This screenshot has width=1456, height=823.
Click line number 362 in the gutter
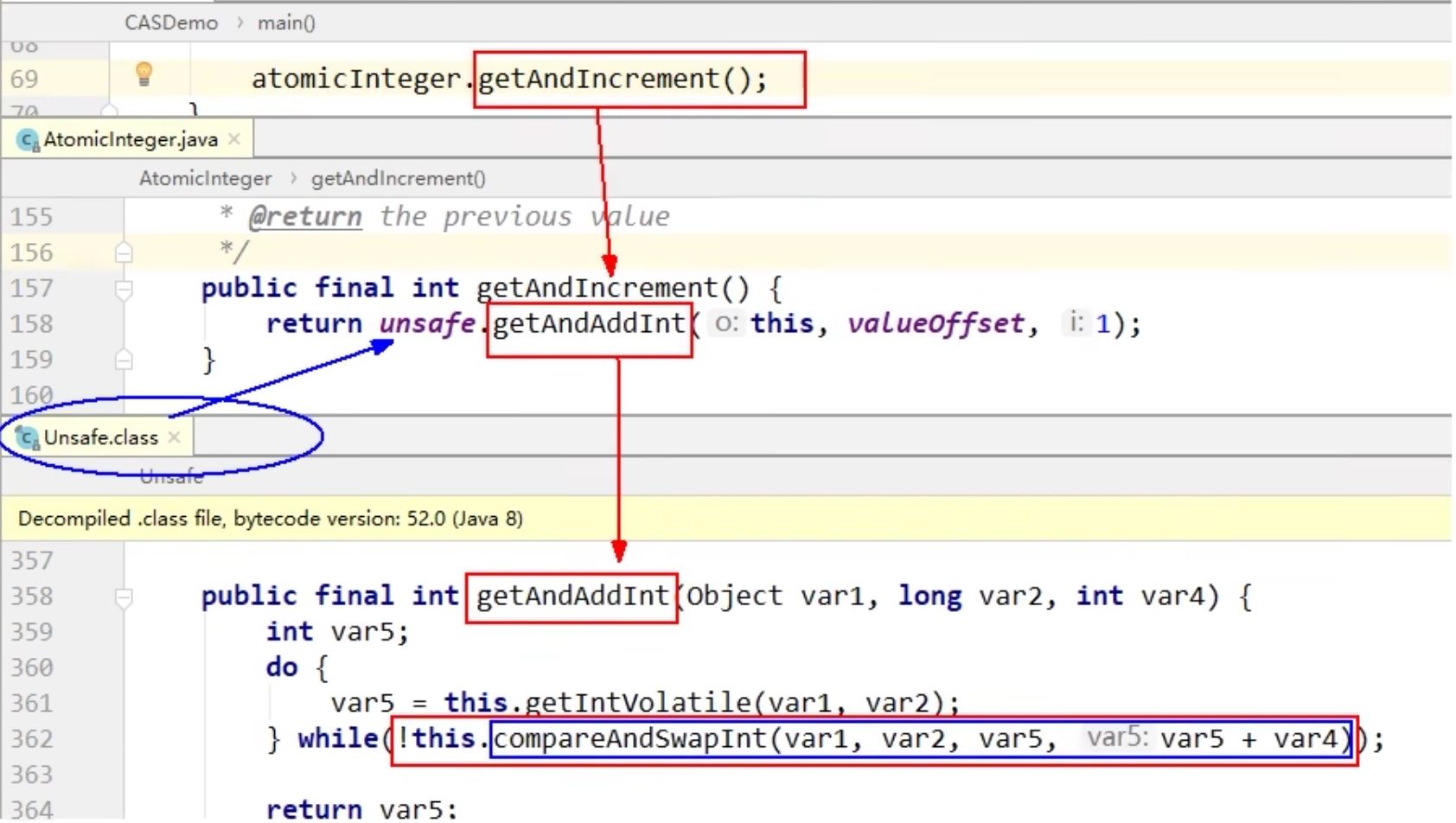click(x=32, y=739)
